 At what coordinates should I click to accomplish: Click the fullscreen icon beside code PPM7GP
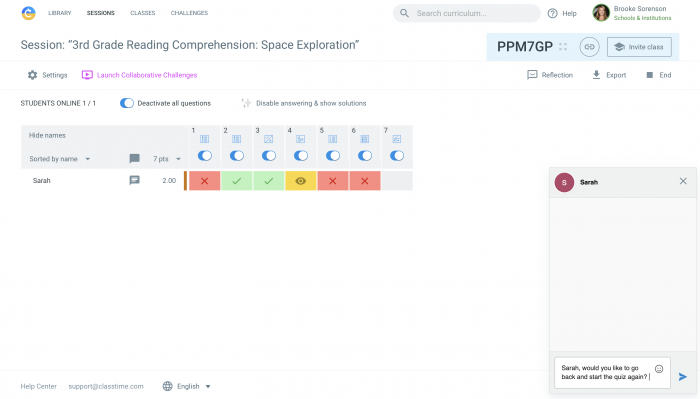(563, 47)
